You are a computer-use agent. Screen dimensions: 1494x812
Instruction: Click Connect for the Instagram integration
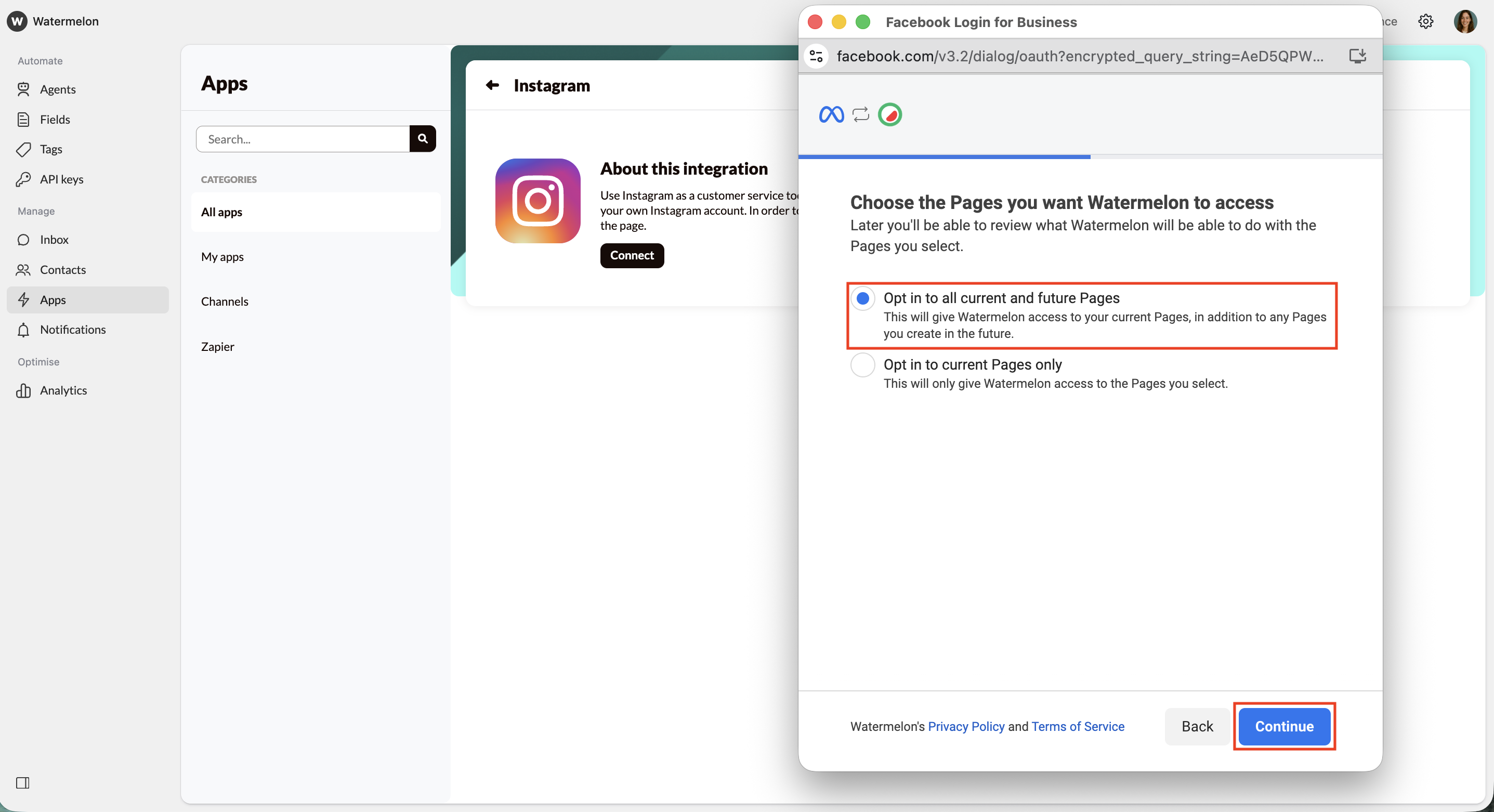[632, 255]
